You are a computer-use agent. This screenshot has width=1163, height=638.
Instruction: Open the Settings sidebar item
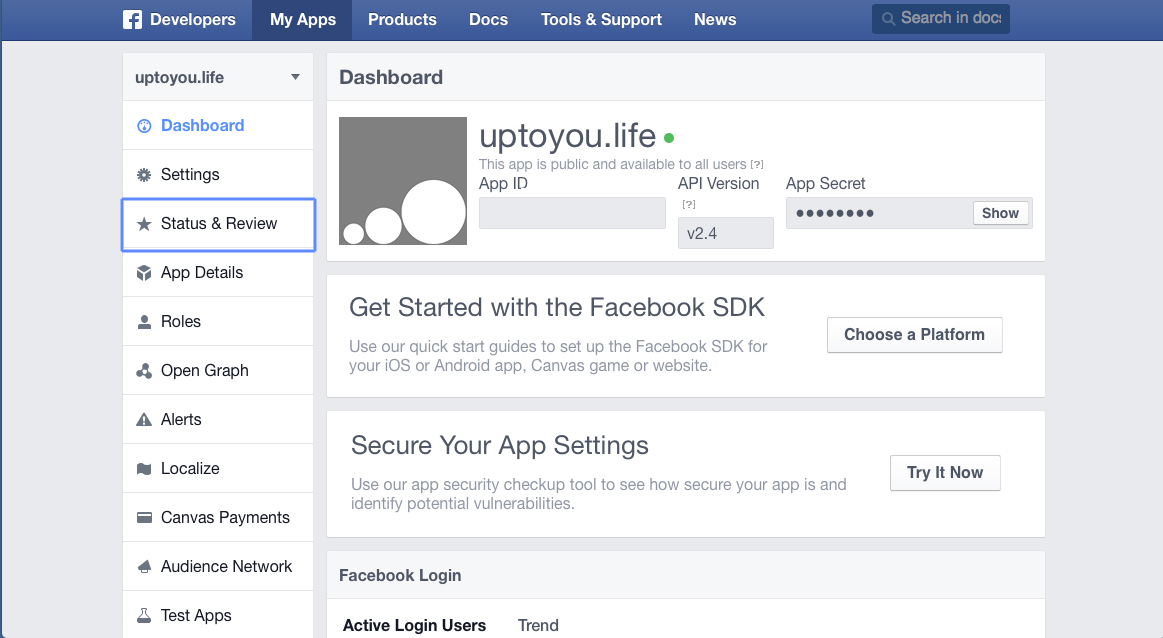tap(218, 174)
